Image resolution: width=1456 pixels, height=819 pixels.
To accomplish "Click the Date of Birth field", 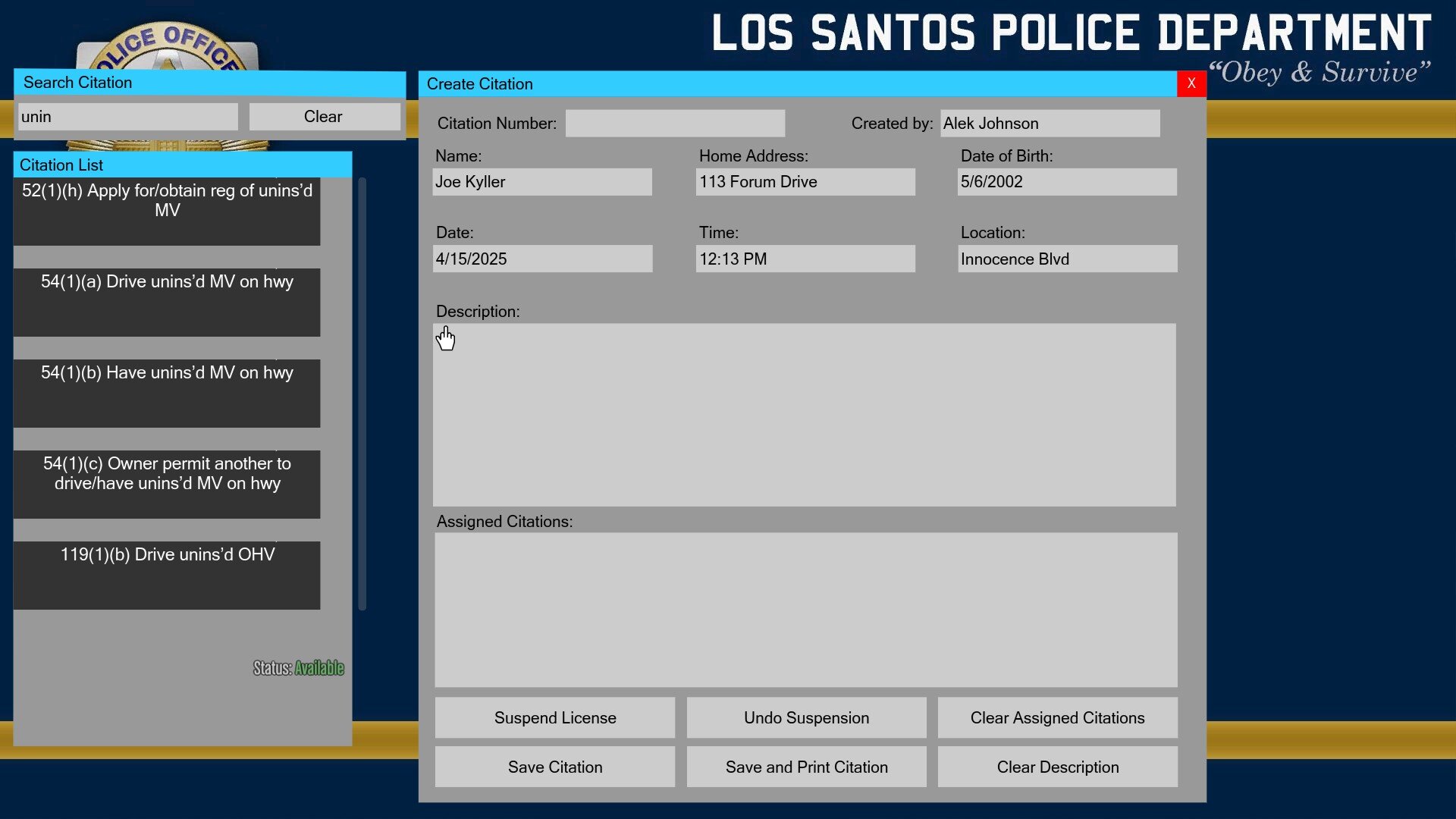I will (1066, 182).
